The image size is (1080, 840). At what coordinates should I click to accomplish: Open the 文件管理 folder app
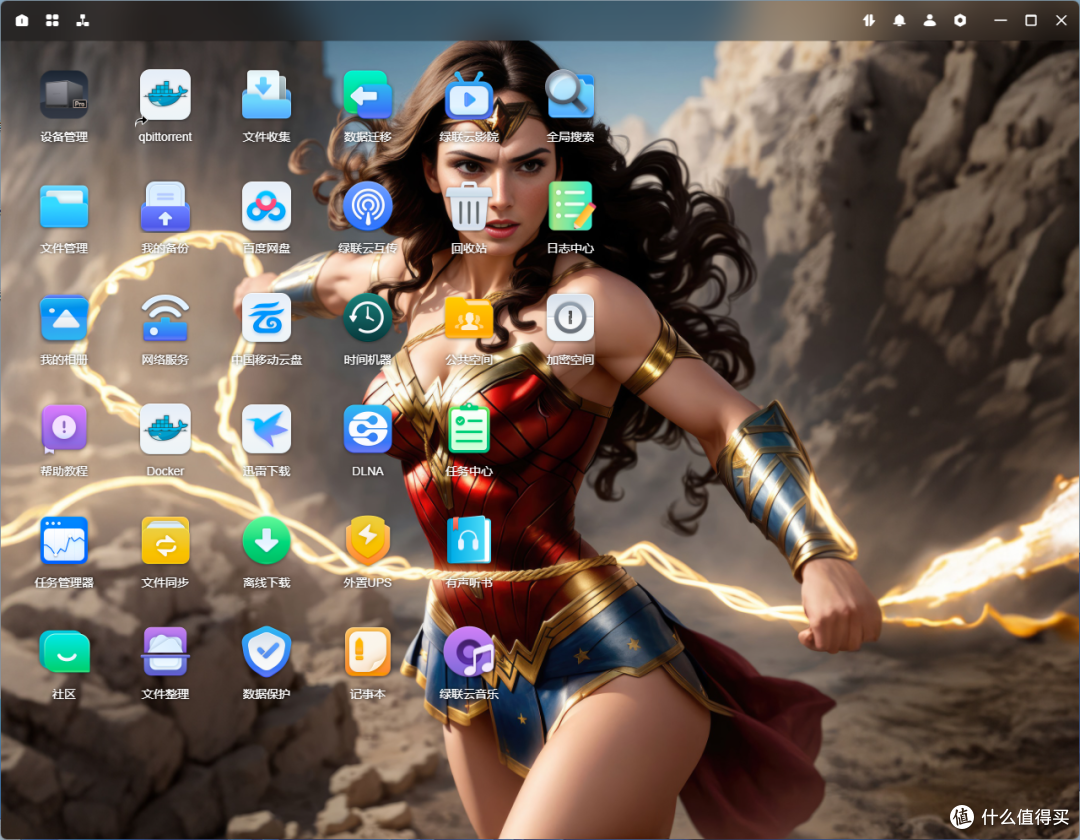coord(64,207)
